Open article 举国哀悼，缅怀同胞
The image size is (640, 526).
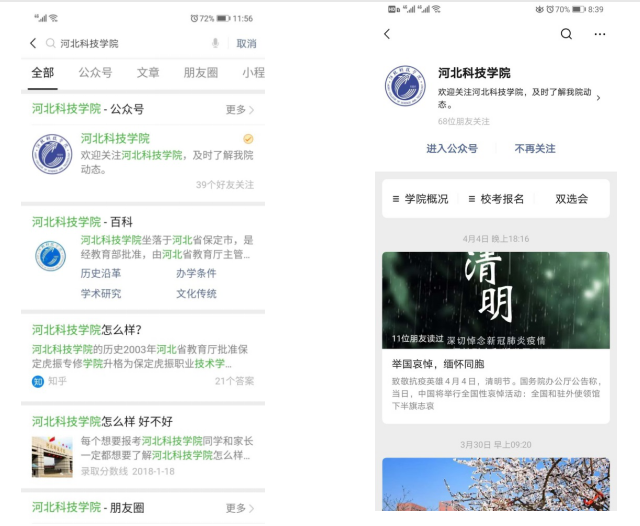(x=438, y=364)
